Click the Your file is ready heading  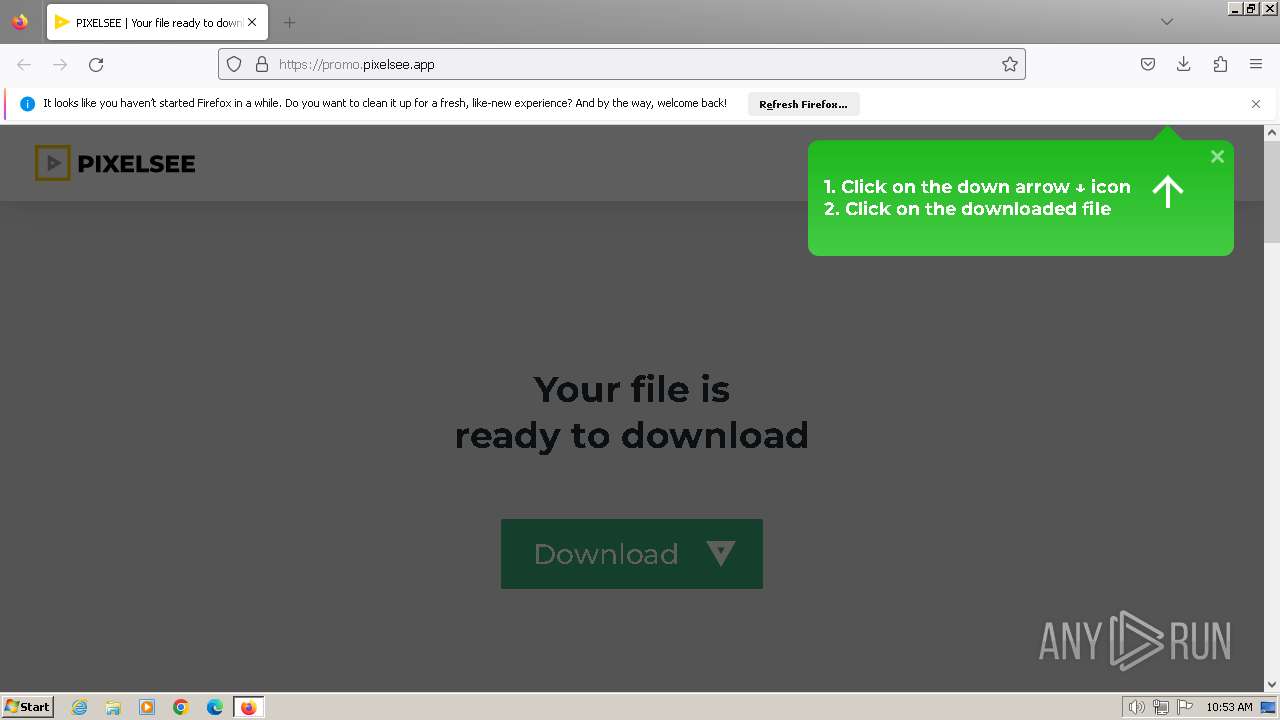631,411
